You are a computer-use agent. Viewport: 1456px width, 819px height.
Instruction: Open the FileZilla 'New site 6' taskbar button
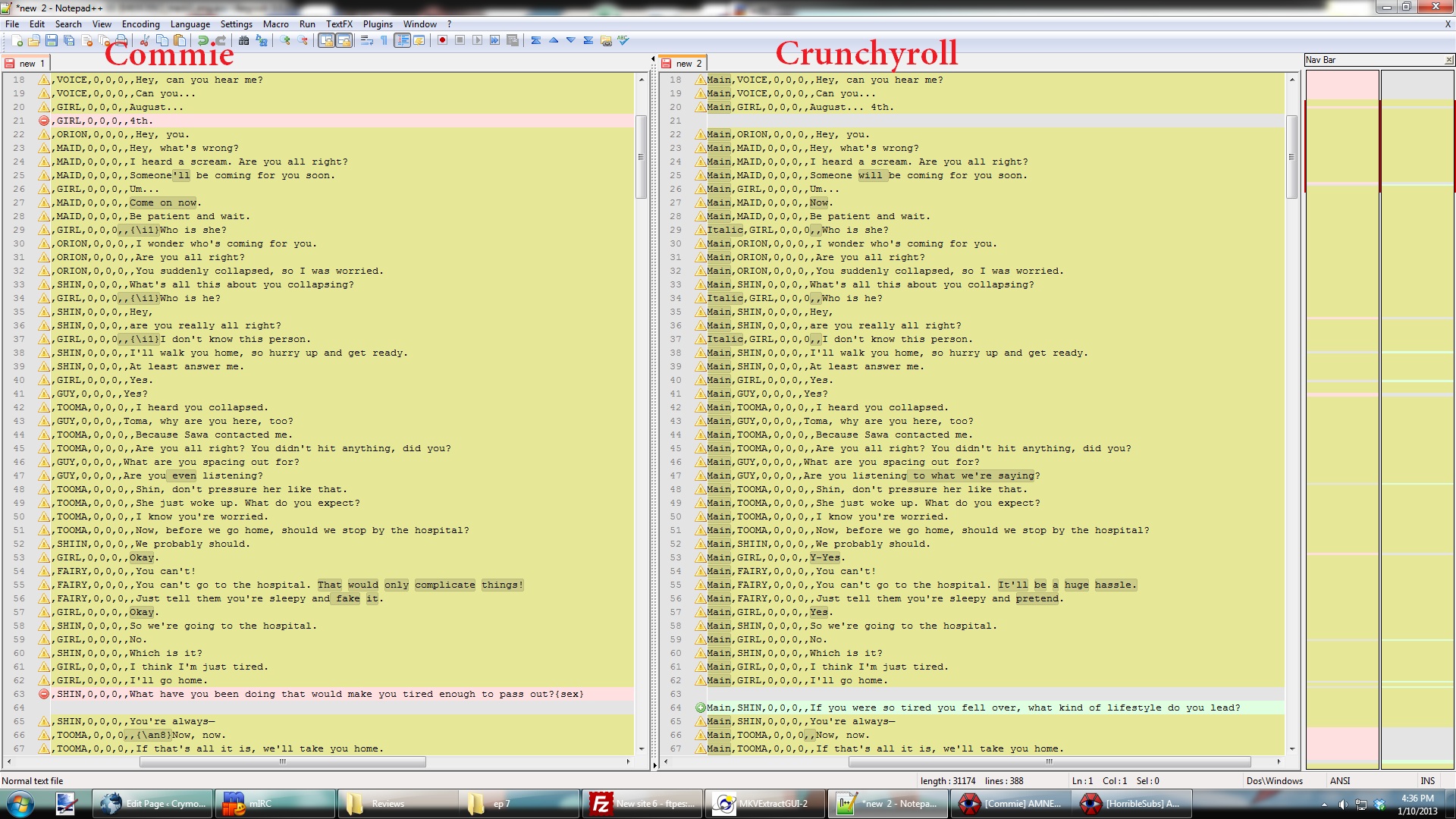tap(642, 804)
